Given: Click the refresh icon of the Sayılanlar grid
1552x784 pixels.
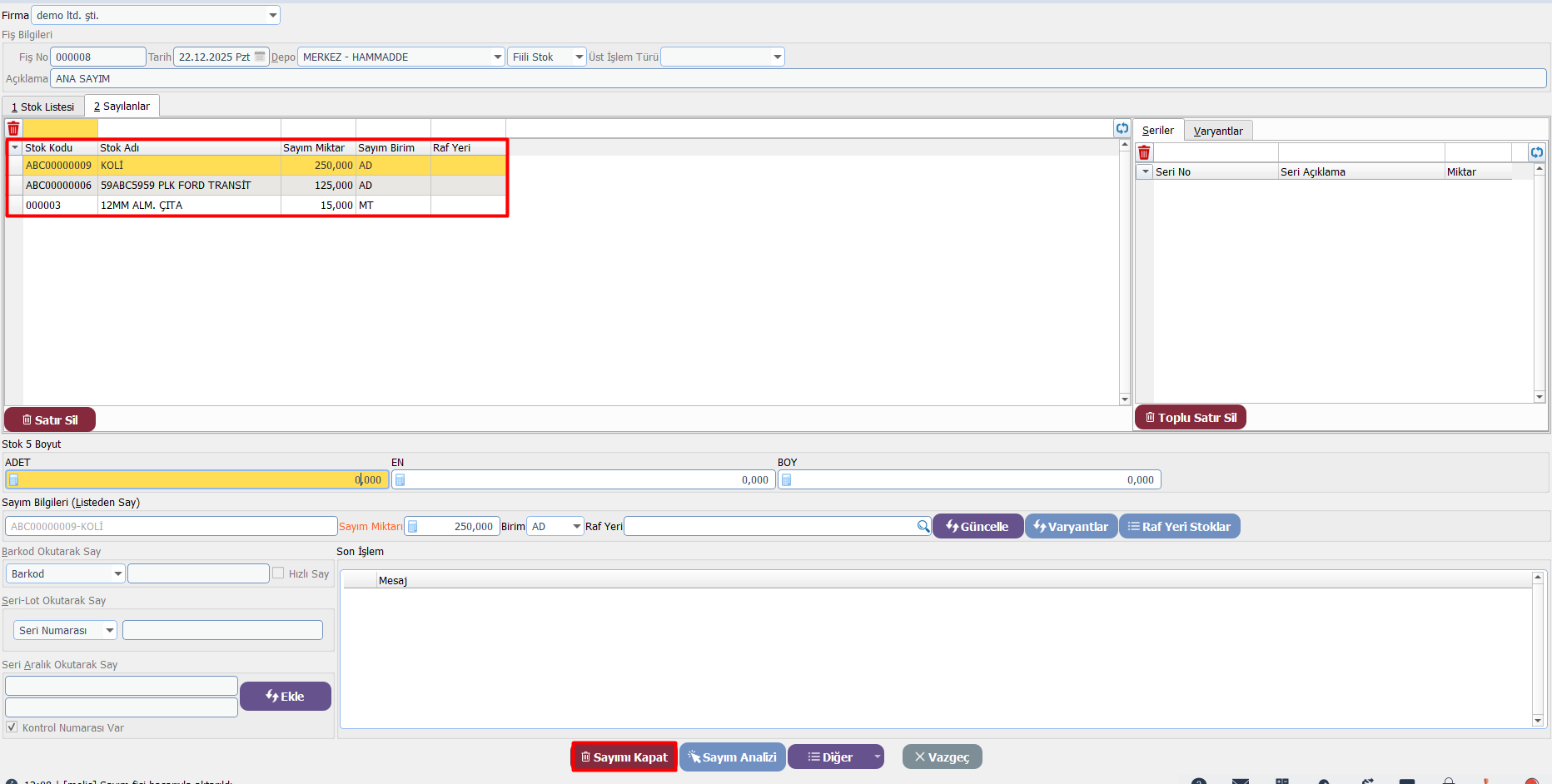Looking at the screenshot, I should tap(1122, 128).
